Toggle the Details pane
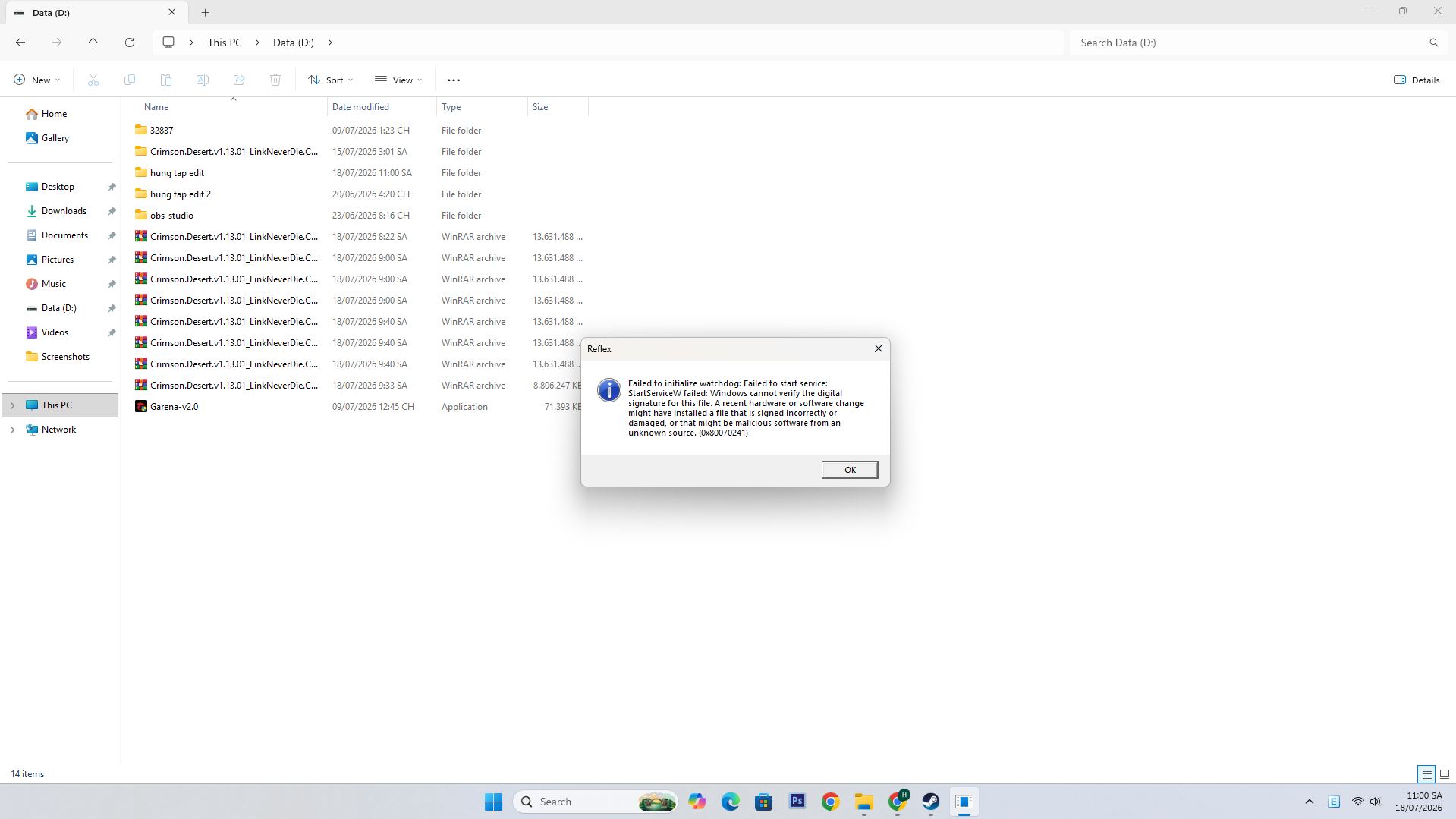 1417,80
